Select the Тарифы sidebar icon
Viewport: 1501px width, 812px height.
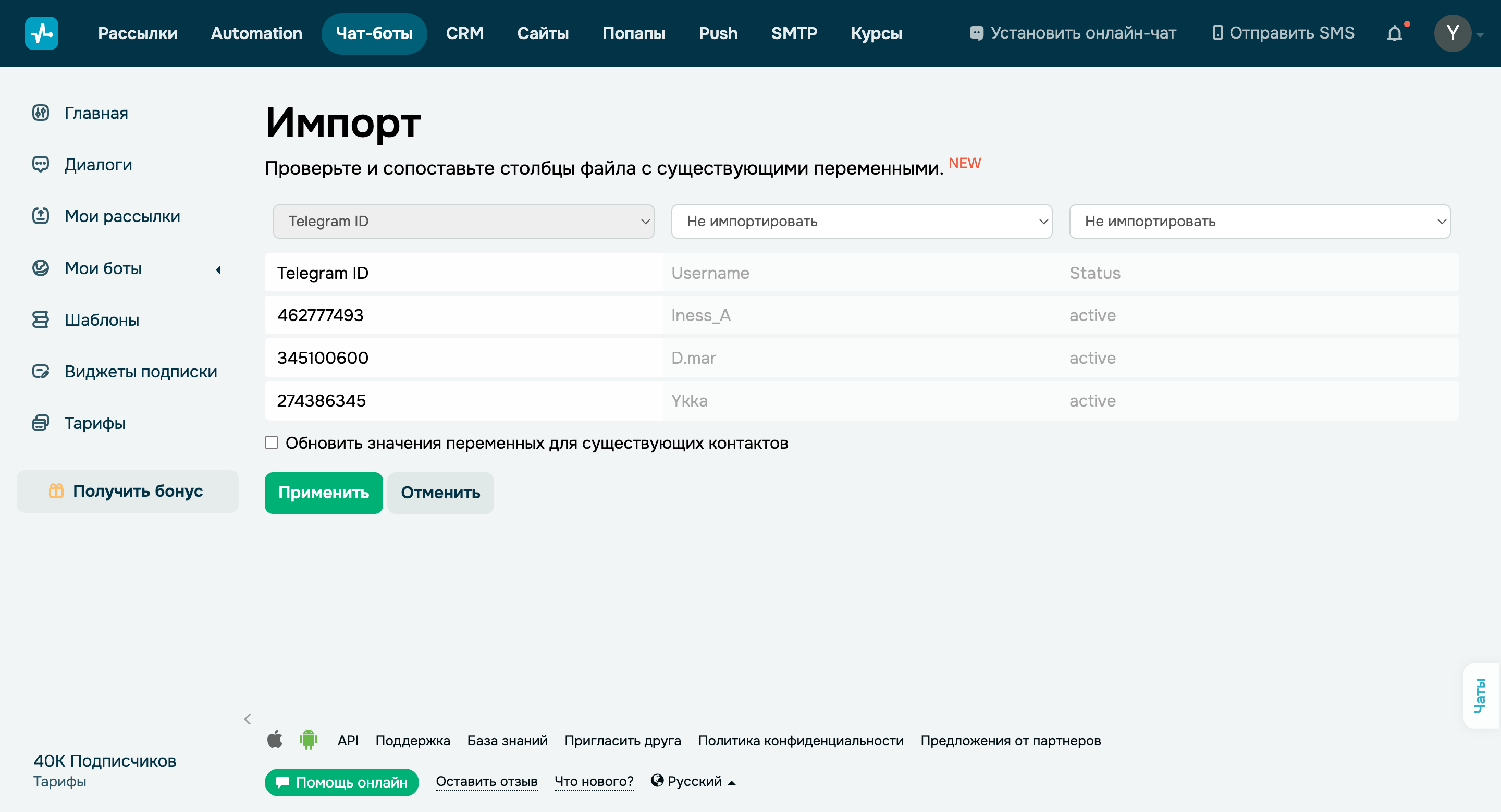click(40, 423)
